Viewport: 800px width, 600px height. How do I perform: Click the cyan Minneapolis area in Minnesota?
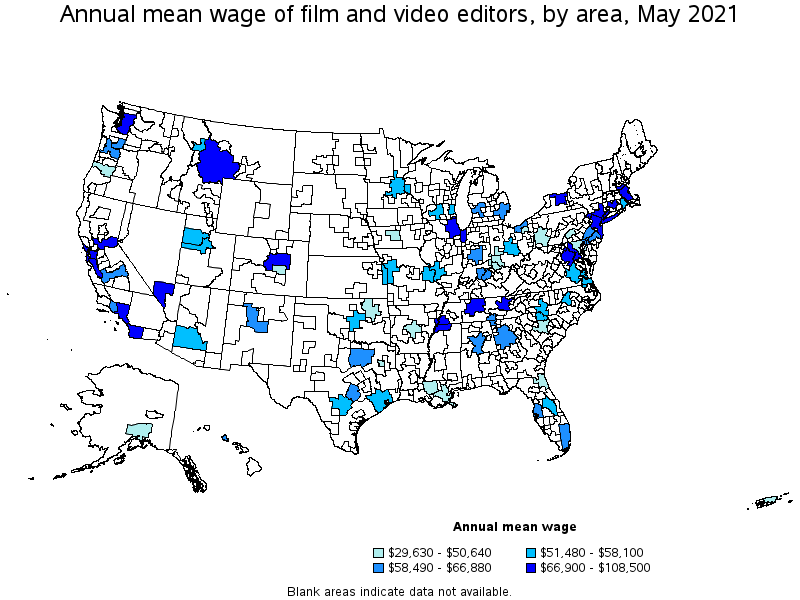click(x=397, y=184)
